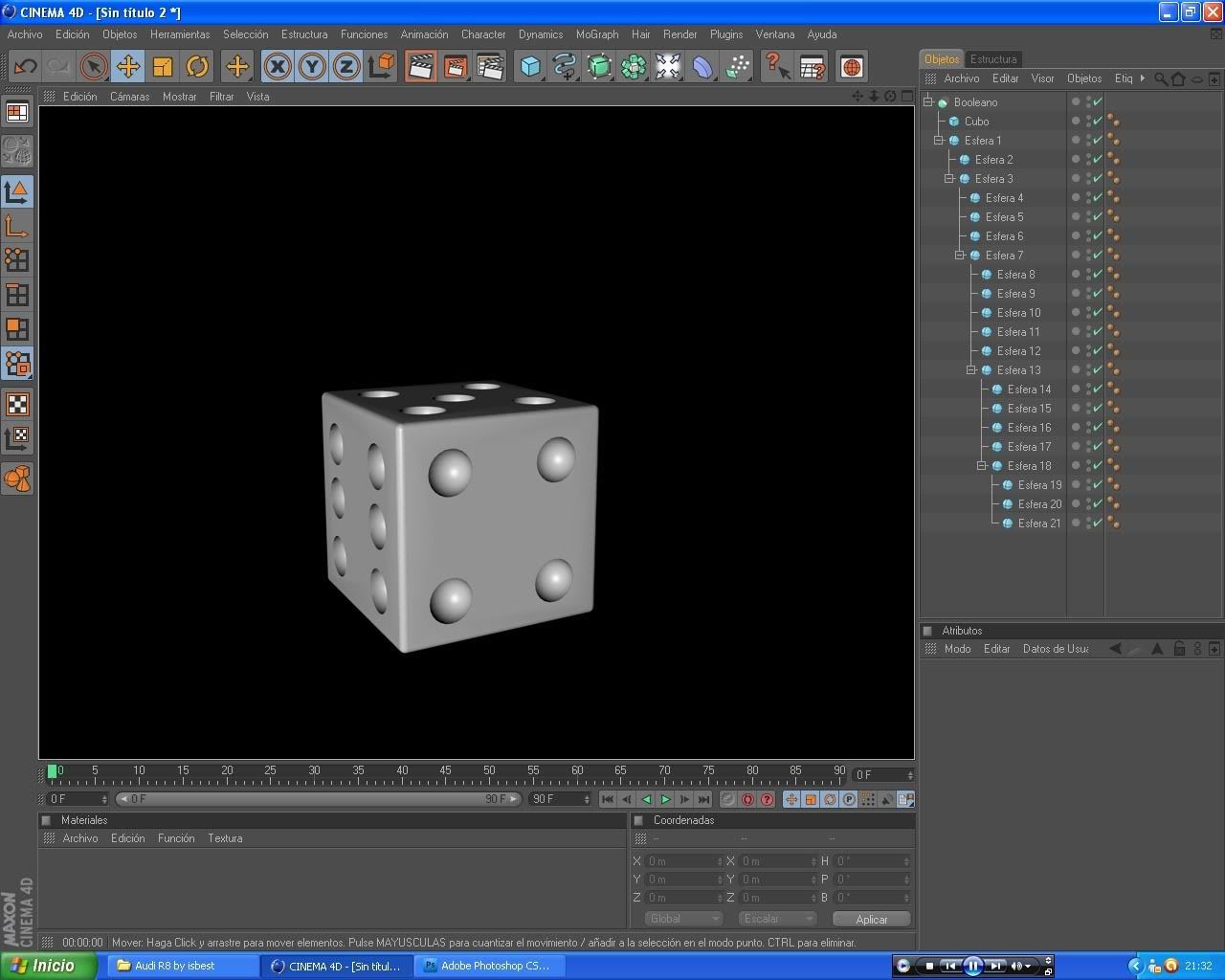Screen dimensions: 1225x980
Task: Collapse the Esfera 18 tree node
Action: [981, 465]
